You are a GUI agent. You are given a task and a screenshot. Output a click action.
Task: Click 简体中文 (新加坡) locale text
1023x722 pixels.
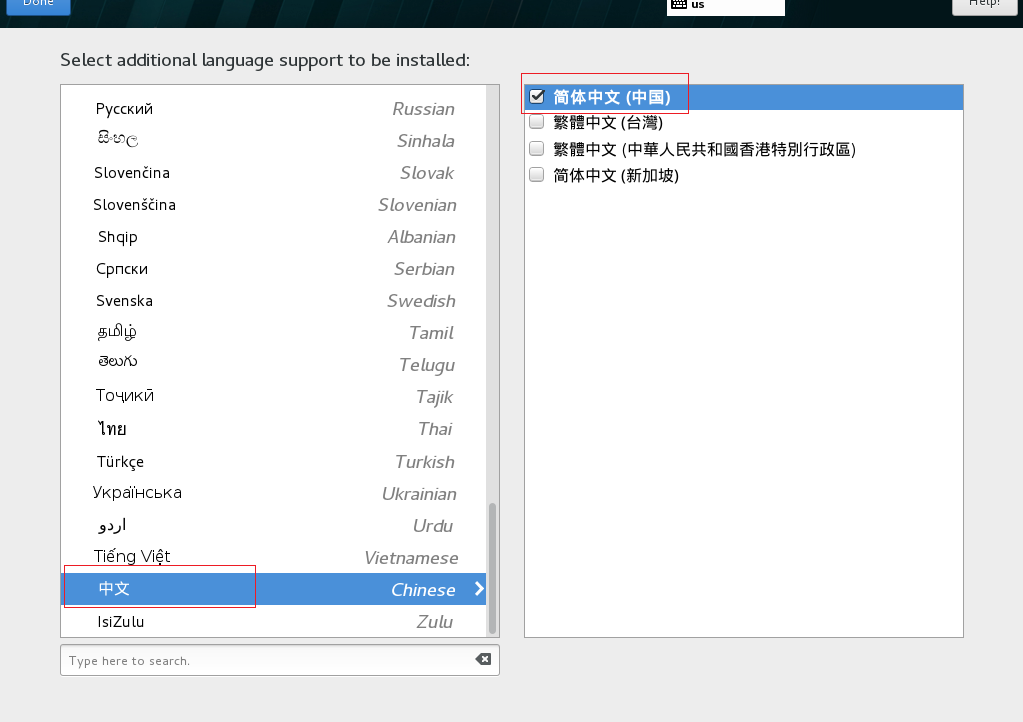coord(616,175)
